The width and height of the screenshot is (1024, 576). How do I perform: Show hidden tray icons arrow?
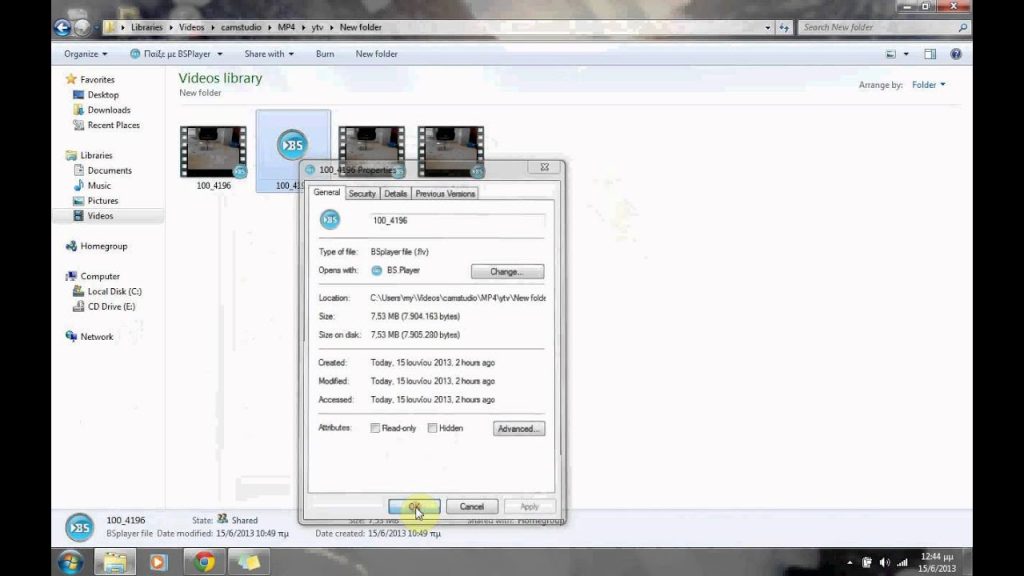pos(850,562)
